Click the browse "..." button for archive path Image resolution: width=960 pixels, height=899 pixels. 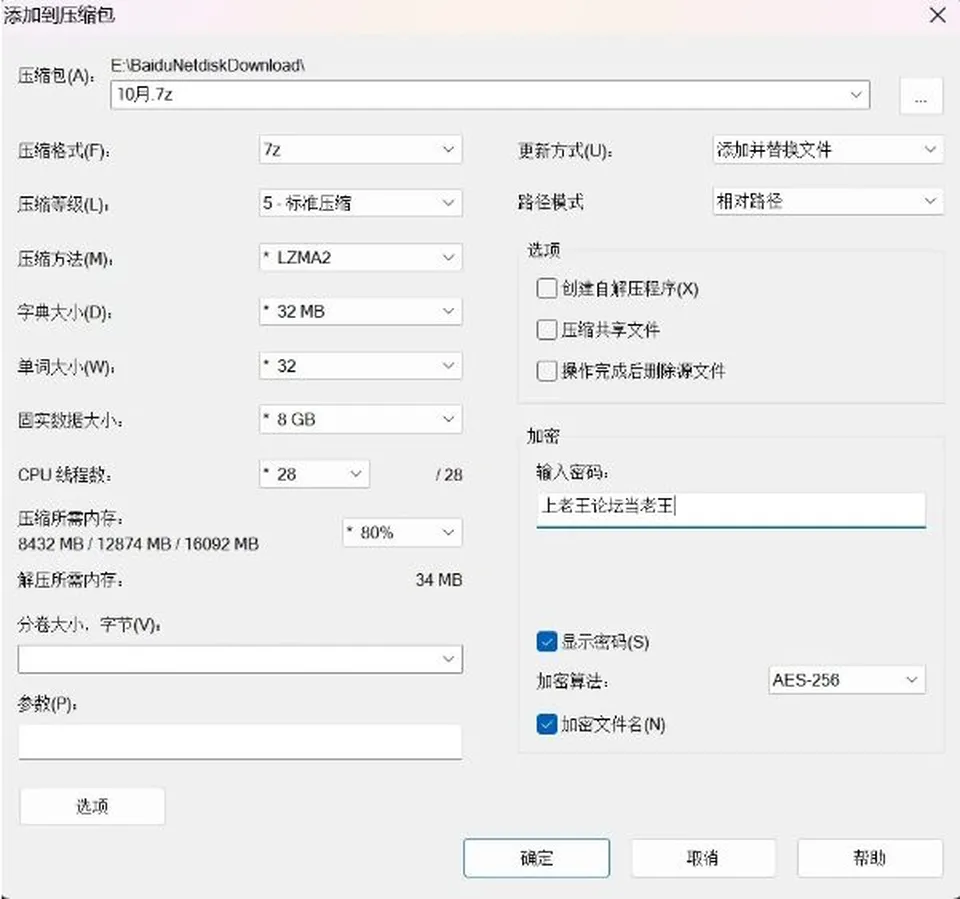click(x=921, y=97)
